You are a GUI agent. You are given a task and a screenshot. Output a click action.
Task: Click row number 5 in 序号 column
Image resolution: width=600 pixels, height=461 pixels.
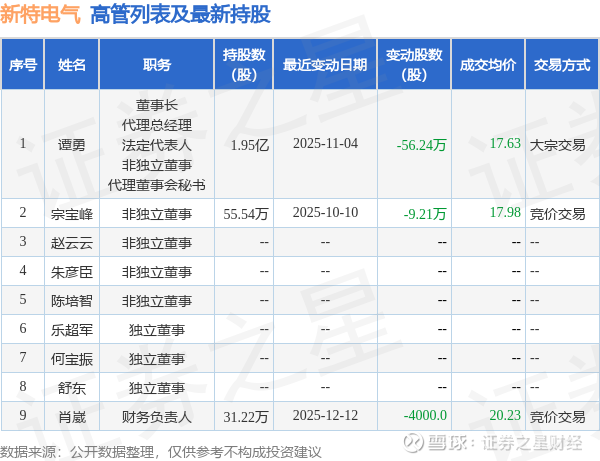click(23, 299)
